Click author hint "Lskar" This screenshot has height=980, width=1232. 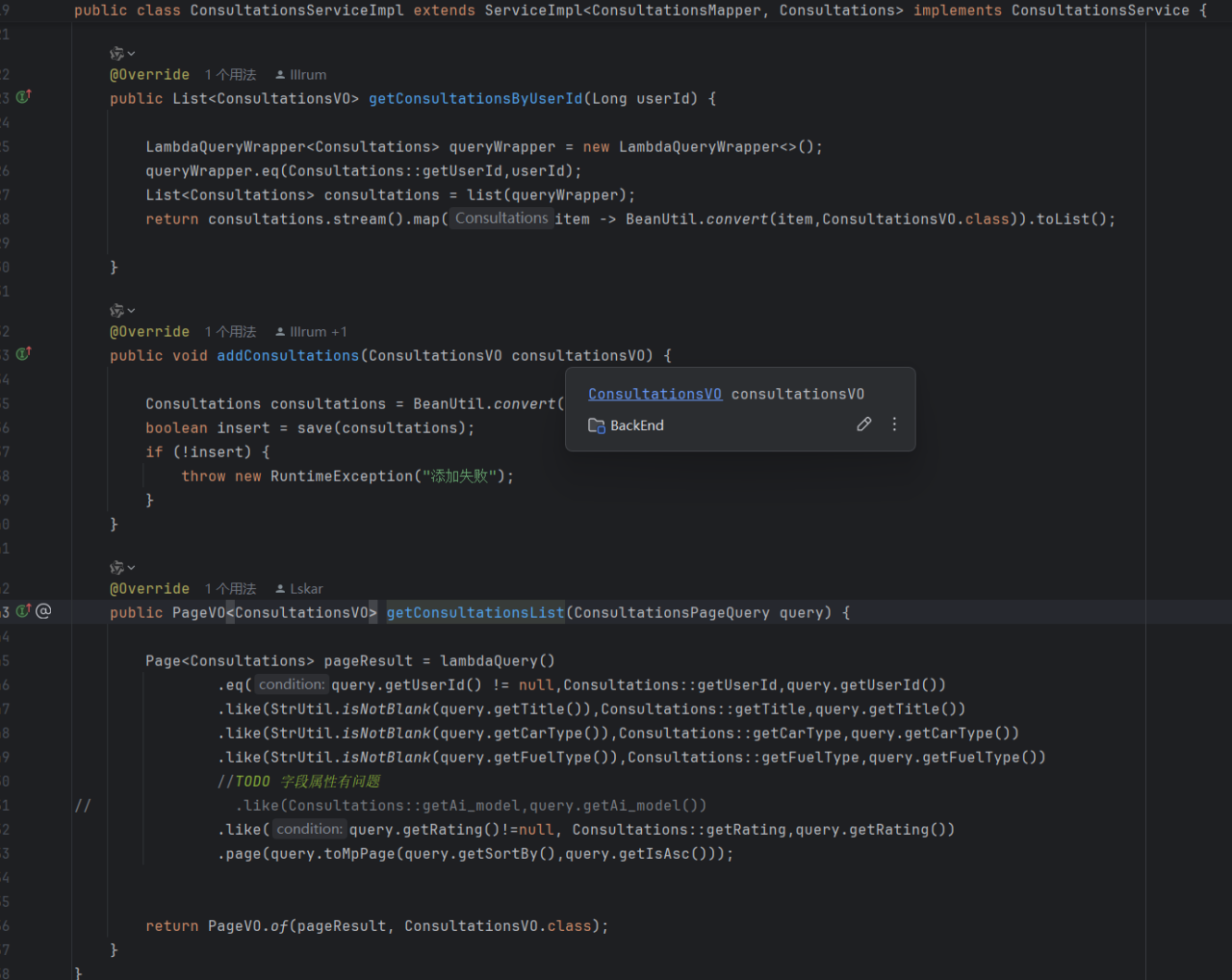pos(298,589)
